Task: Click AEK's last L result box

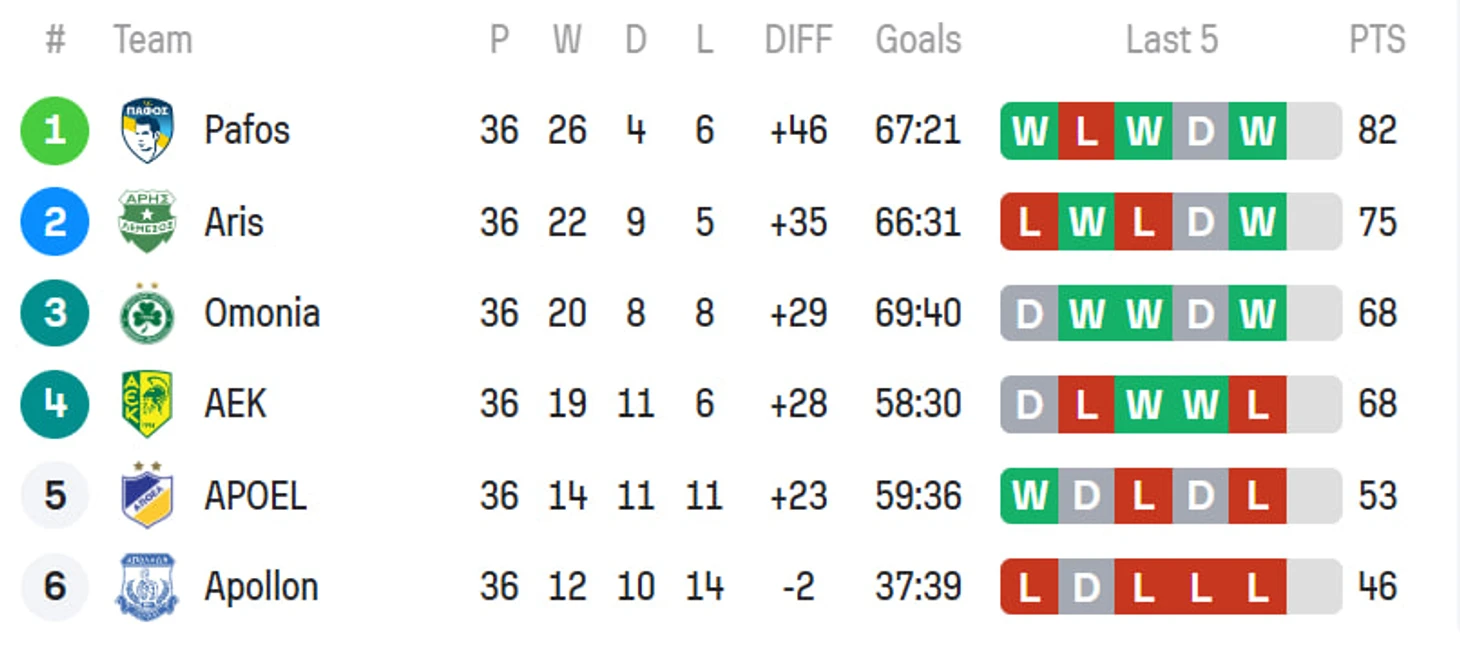Action: coord(1257,404)
